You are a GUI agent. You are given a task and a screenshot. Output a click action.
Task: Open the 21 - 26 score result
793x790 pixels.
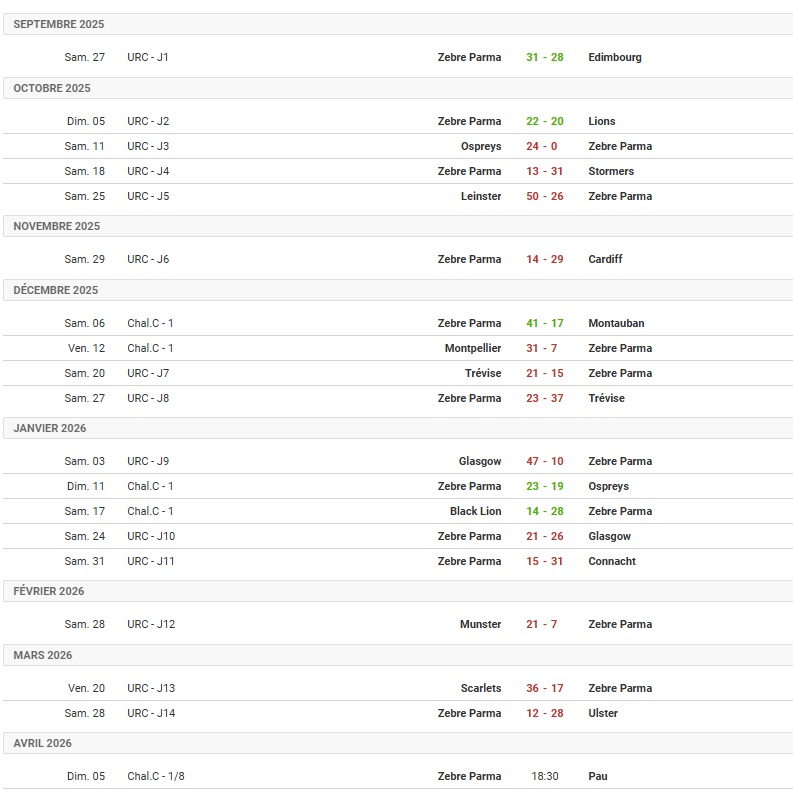(544, 537)
